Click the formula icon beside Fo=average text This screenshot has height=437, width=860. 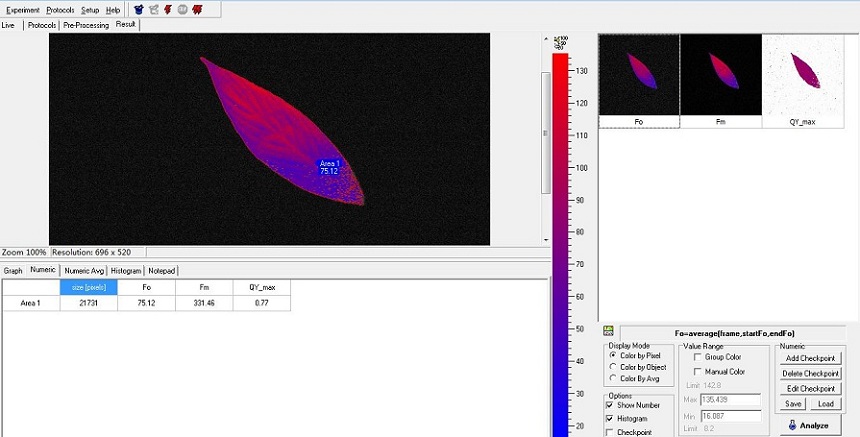click(608, 332)
